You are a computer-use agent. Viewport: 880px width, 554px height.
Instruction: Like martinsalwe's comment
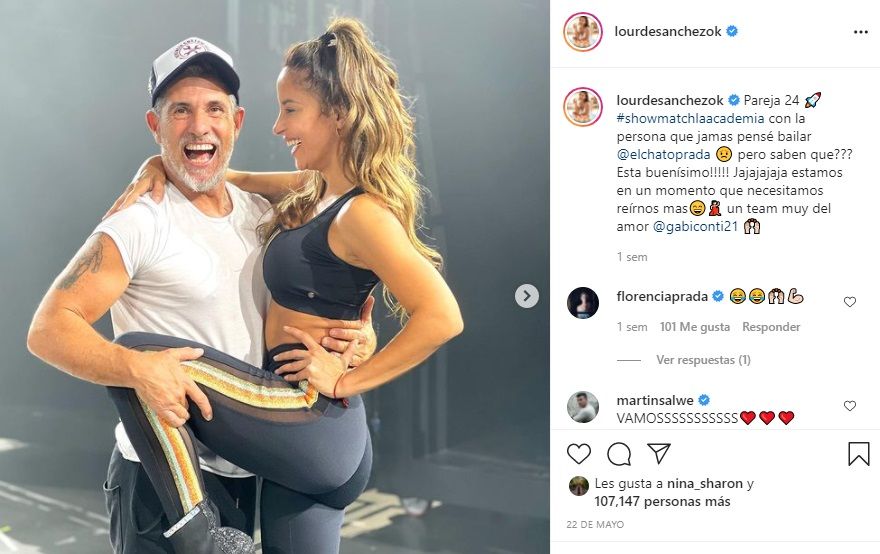point(850,406)
